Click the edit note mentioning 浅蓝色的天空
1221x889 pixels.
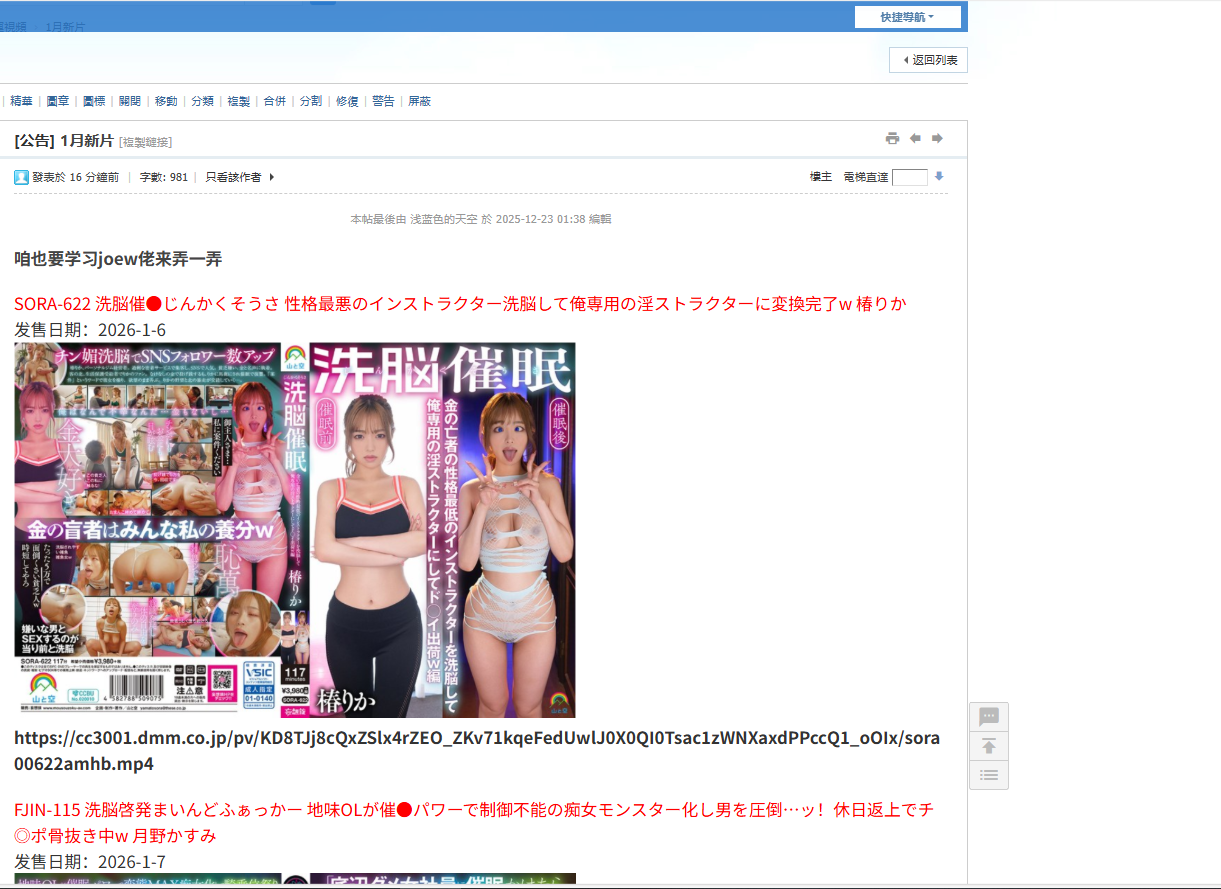(481, 219)
